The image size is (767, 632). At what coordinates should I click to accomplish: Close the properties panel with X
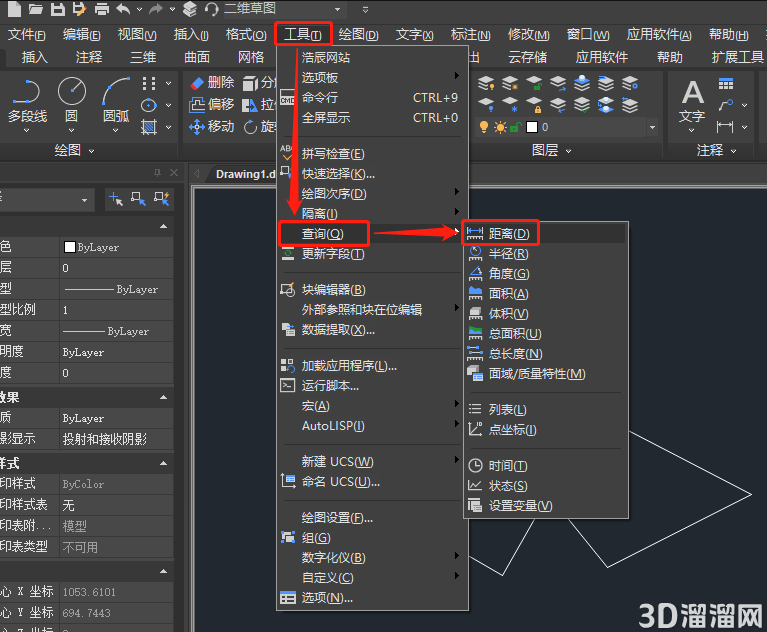pos(174,172)
